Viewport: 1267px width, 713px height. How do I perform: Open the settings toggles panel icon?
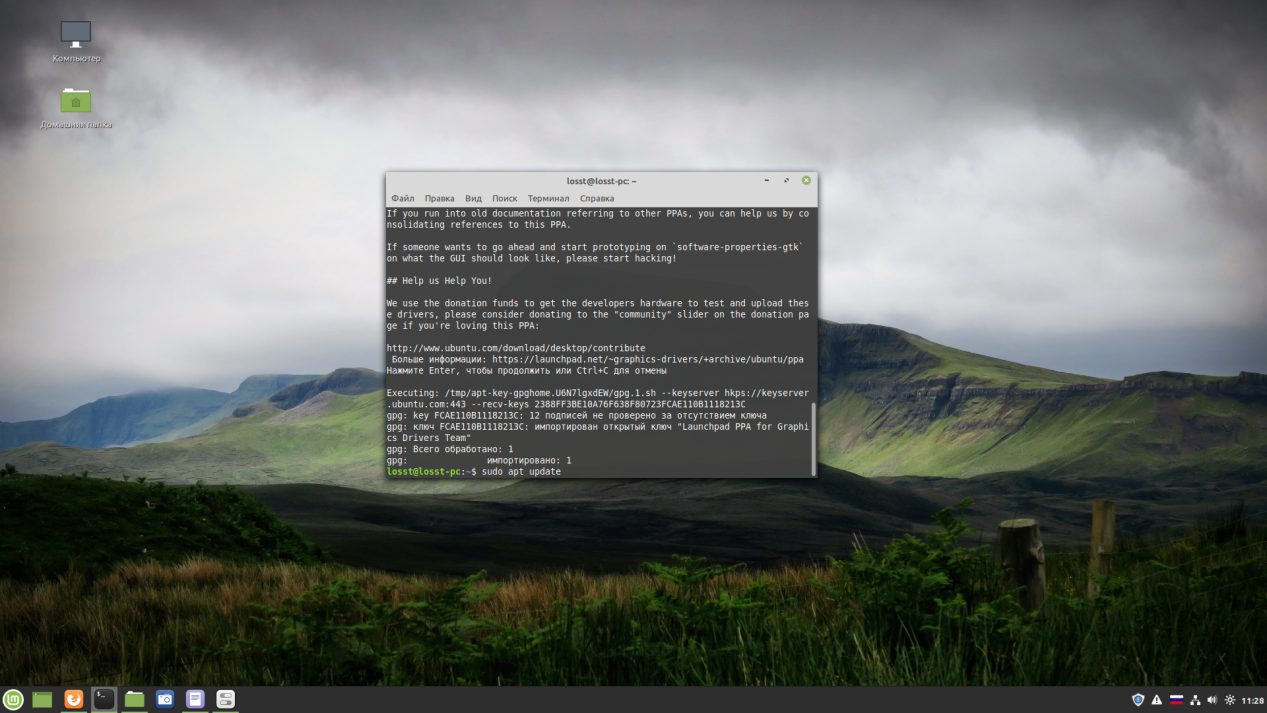[226, 700]
